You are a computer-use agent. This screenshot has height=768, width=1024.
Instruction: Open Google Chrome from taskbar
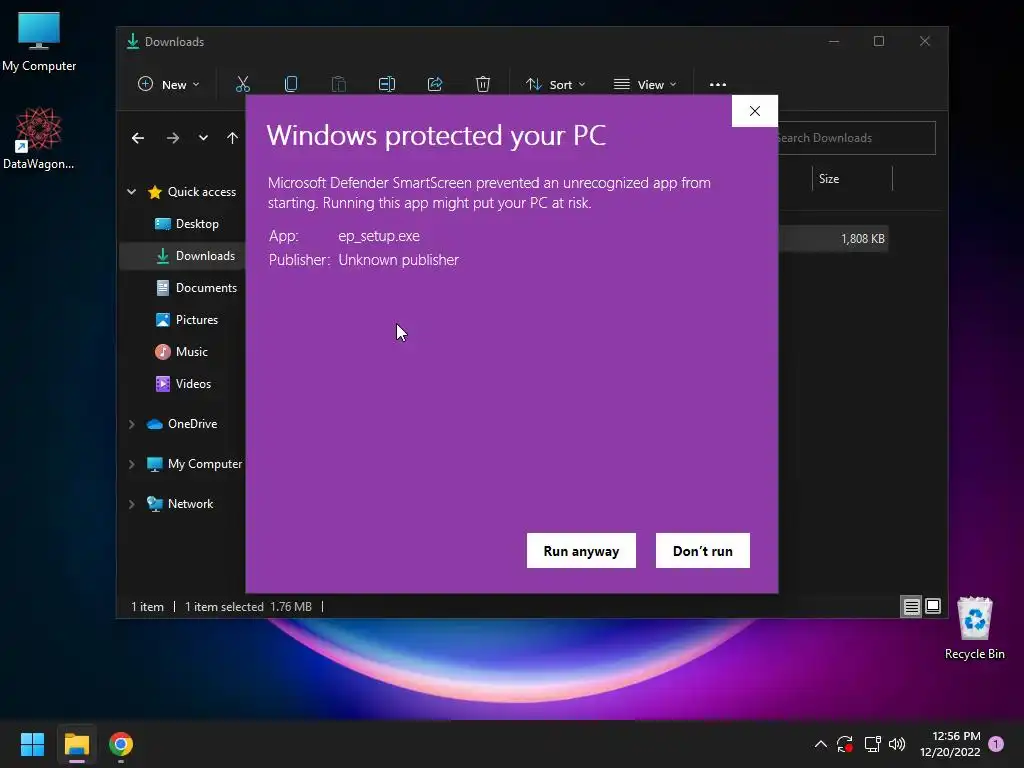pos(121,744)
